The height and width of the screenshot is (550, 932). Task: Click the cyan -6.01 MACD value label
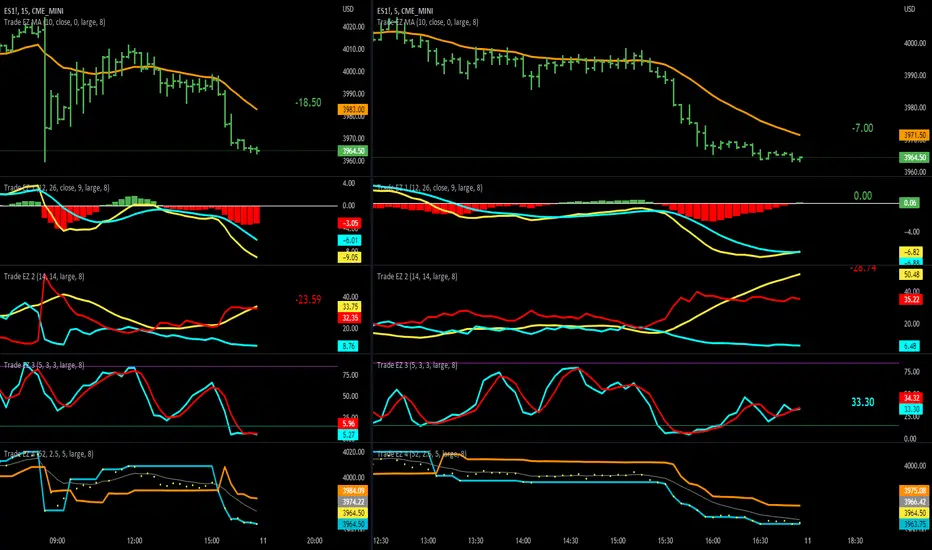350,240
